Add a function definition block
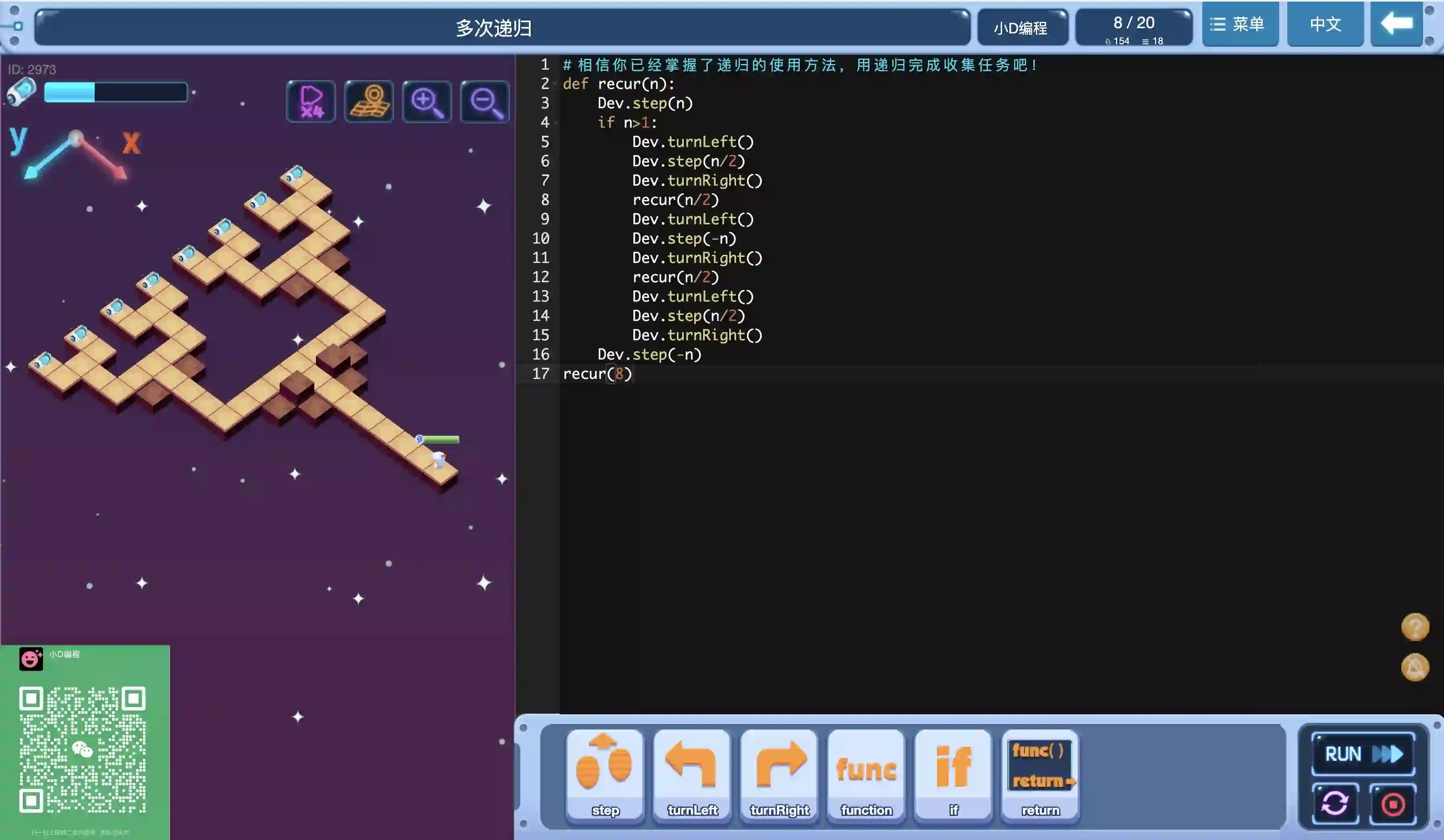The height and width of the screenshot is (840, 1444). 866,775
